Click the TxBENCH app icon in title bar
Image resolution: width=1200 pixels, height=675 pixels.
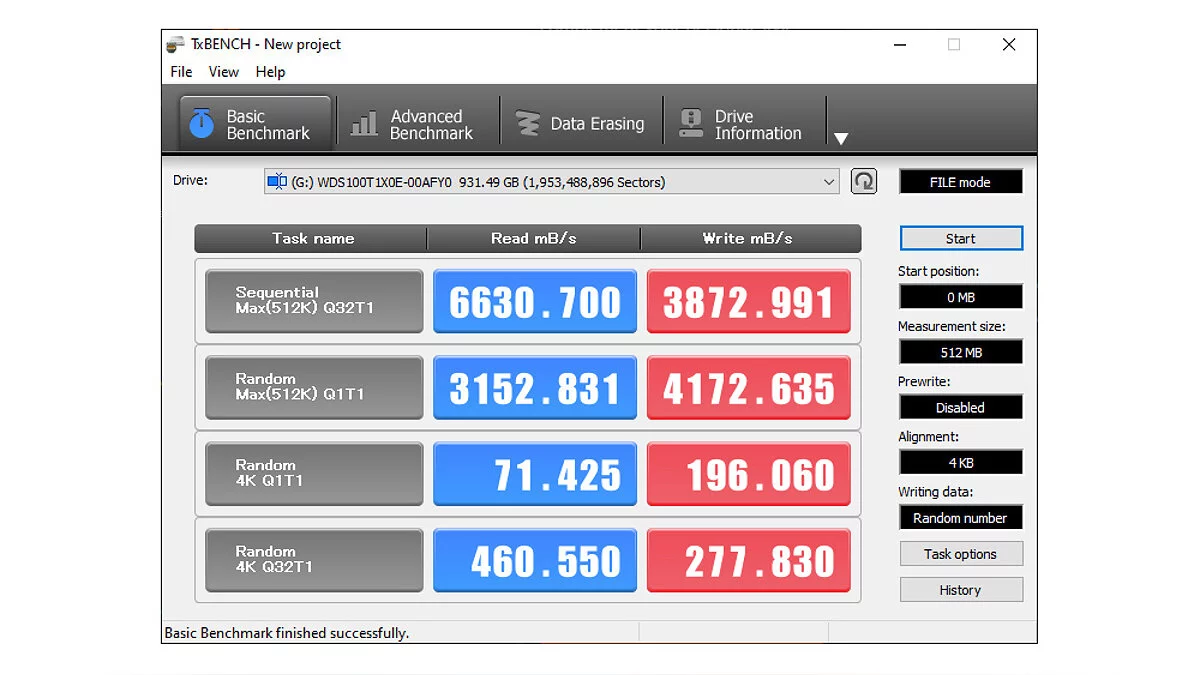176,45
